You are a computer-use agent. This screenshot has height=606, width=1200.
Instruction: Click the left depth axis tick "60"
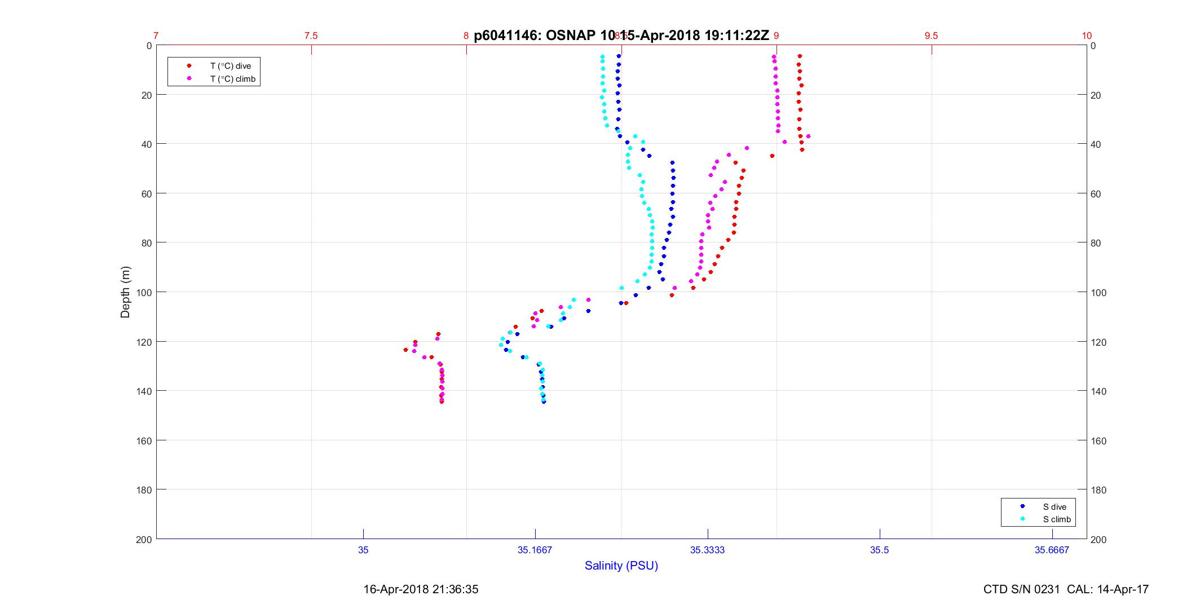[145, 193]
